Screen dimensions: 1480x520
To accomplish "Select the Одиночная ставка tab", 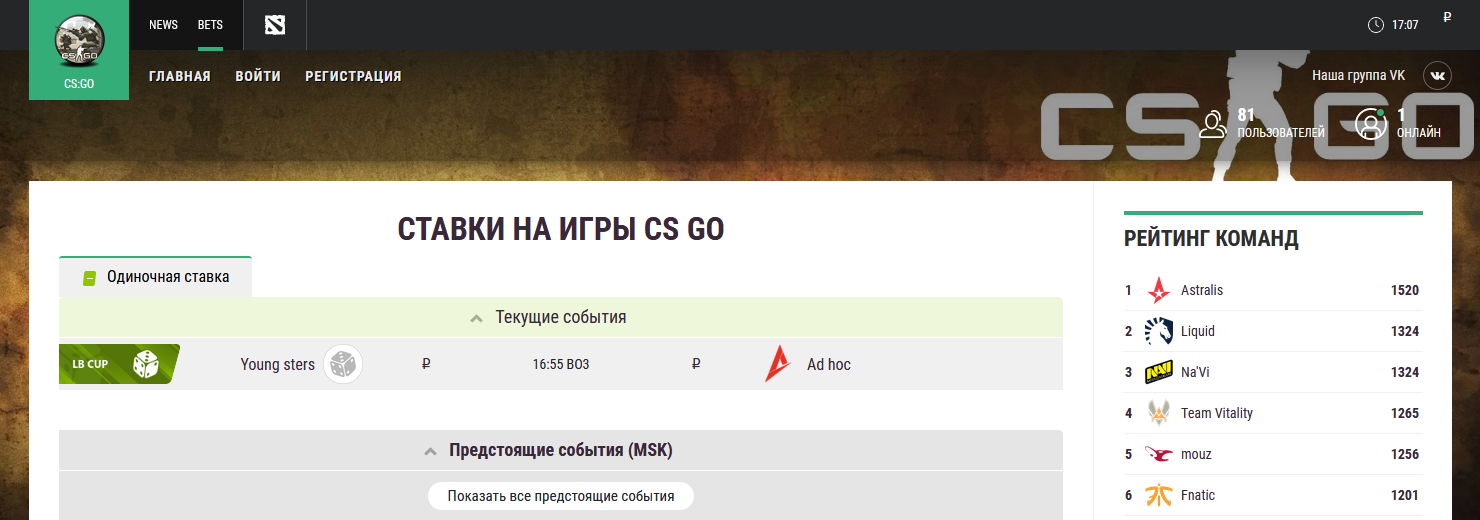I will [x=155, y=277].
